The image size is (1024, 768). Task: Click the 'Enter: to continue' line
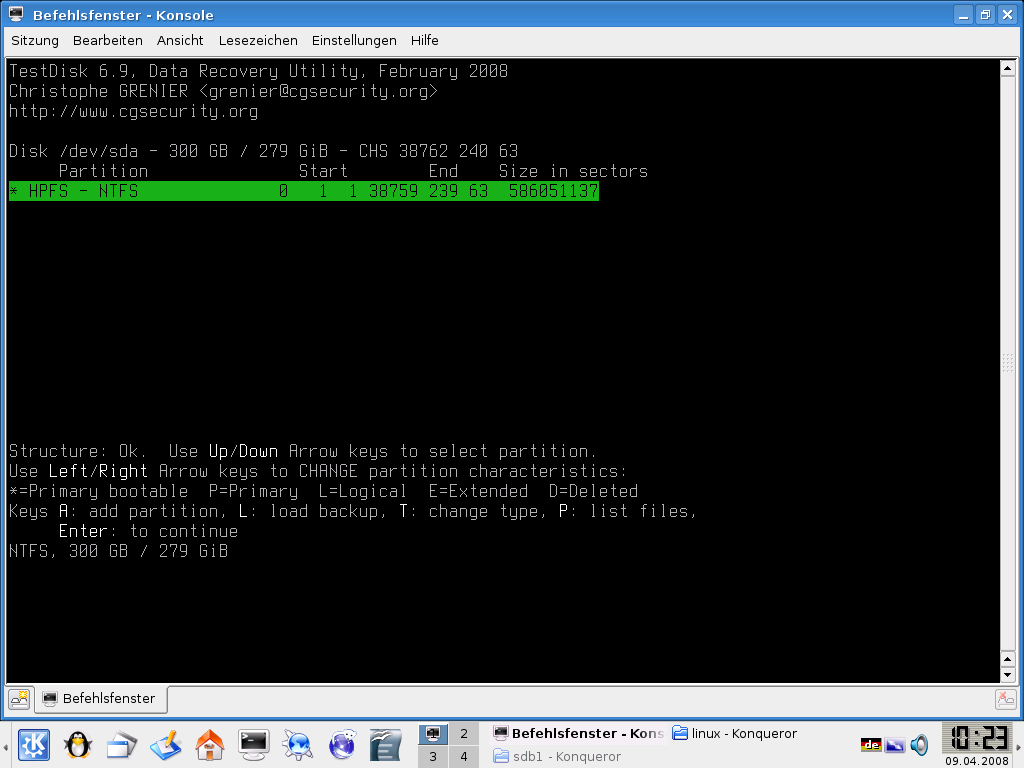[x=148, y=531]
